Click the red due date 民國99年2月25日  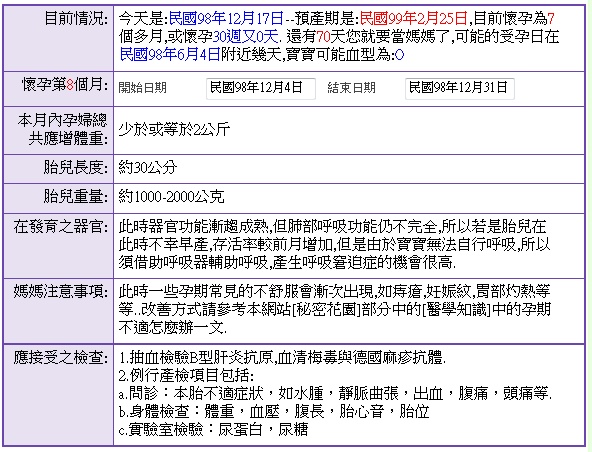(x=414, y=18)
